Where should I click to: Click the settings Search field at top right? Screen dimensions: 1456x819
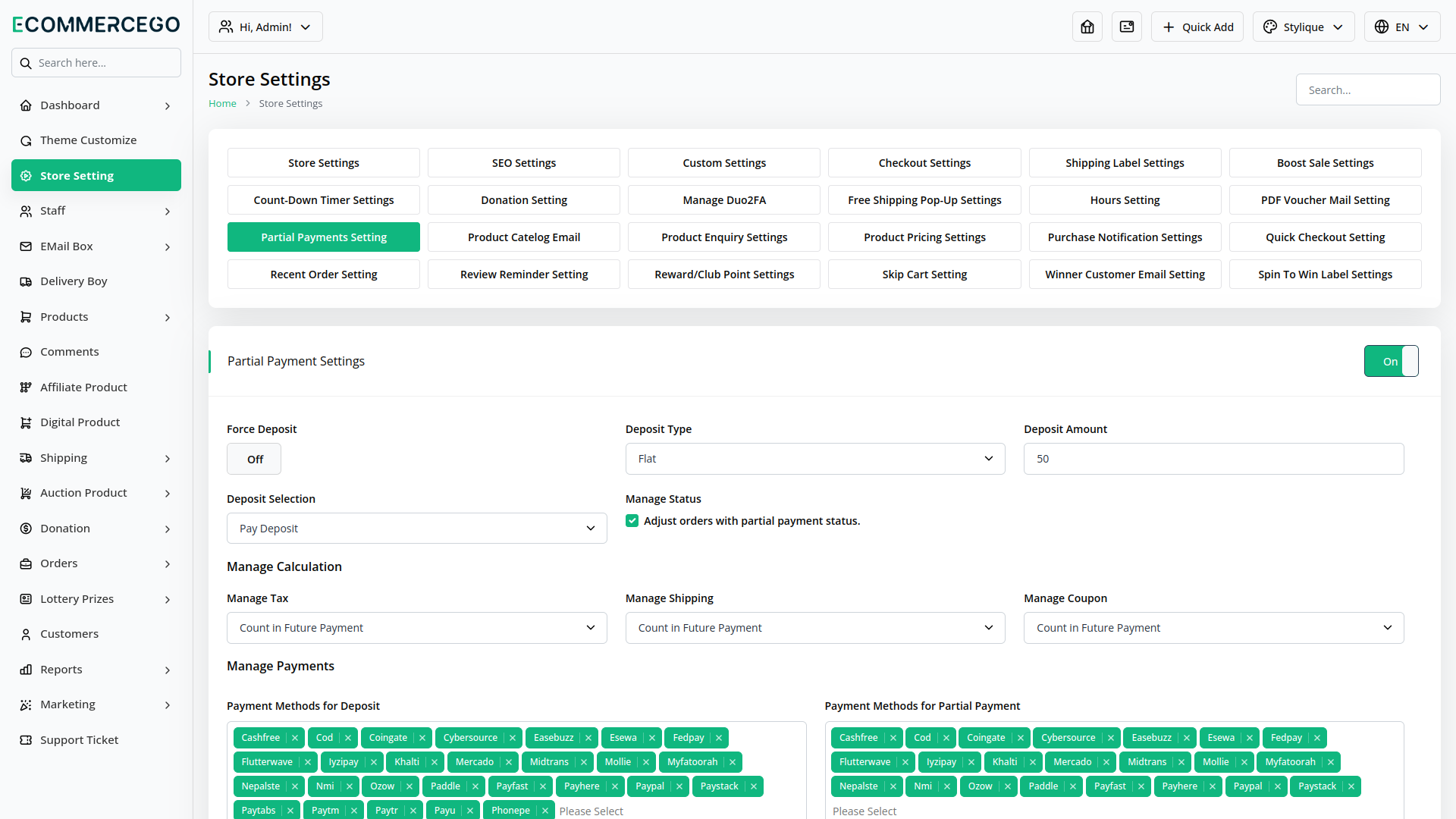pyautogui.click(x=1368, y=89)
